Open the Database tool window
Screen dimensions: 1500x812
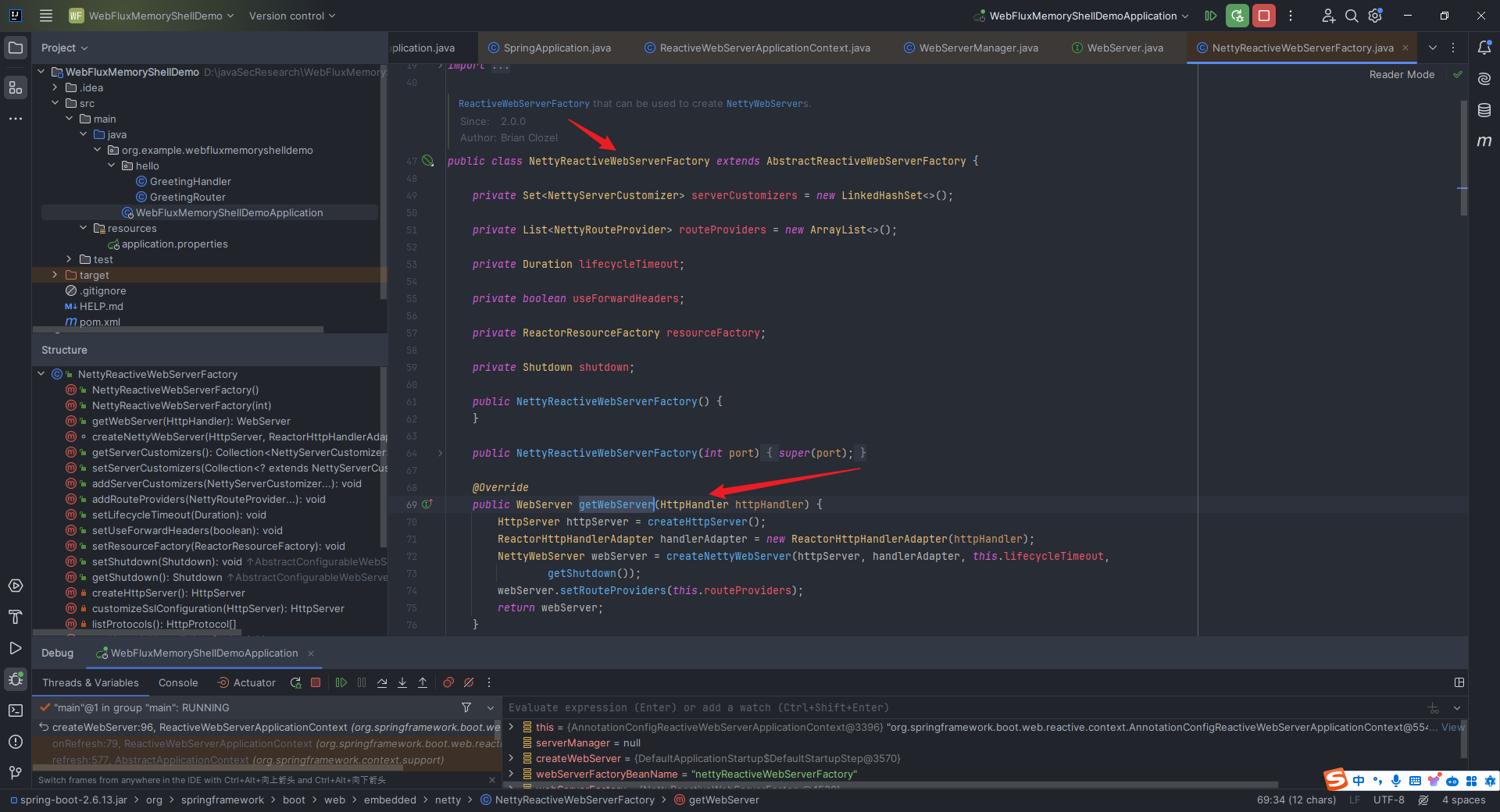tap(1484, 110)
